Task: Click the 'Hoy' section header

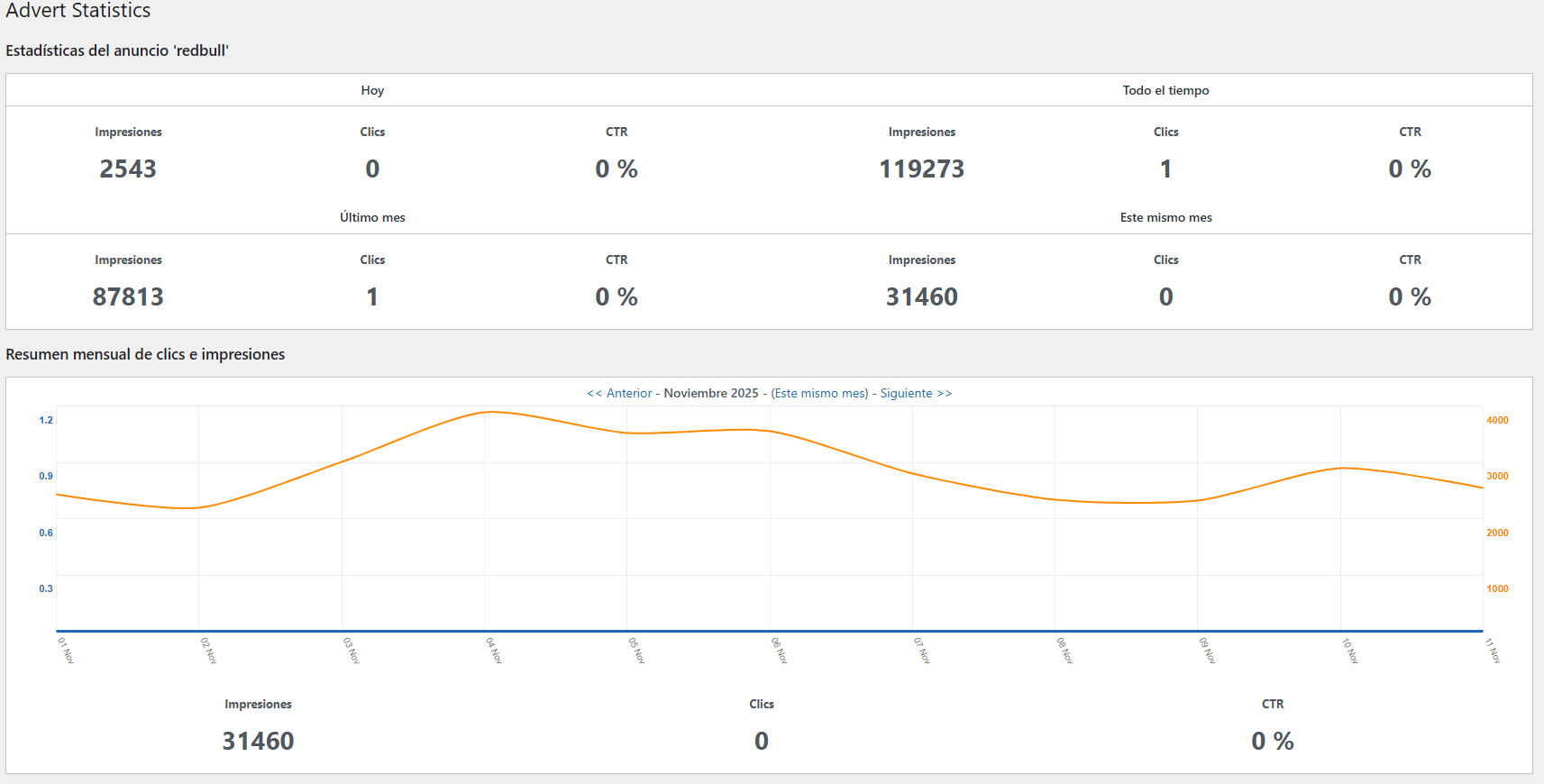Action: [x=372, y=90]
